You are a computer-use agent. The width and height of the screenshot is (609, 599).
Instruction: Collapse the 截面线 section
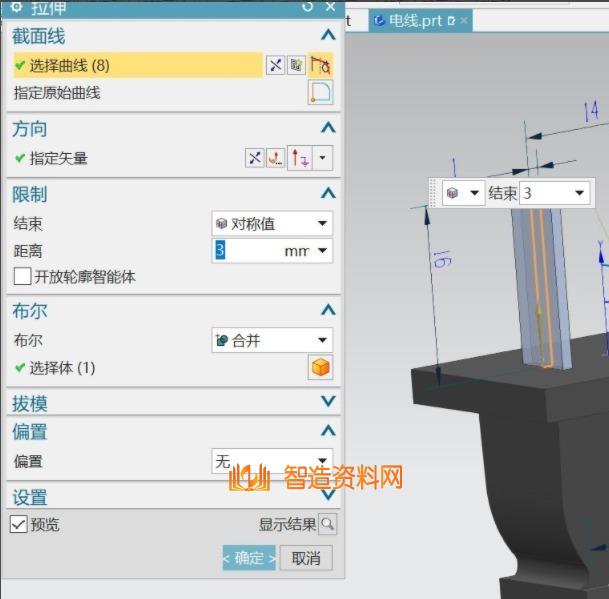pyautogui.click(x=328, y=35)
